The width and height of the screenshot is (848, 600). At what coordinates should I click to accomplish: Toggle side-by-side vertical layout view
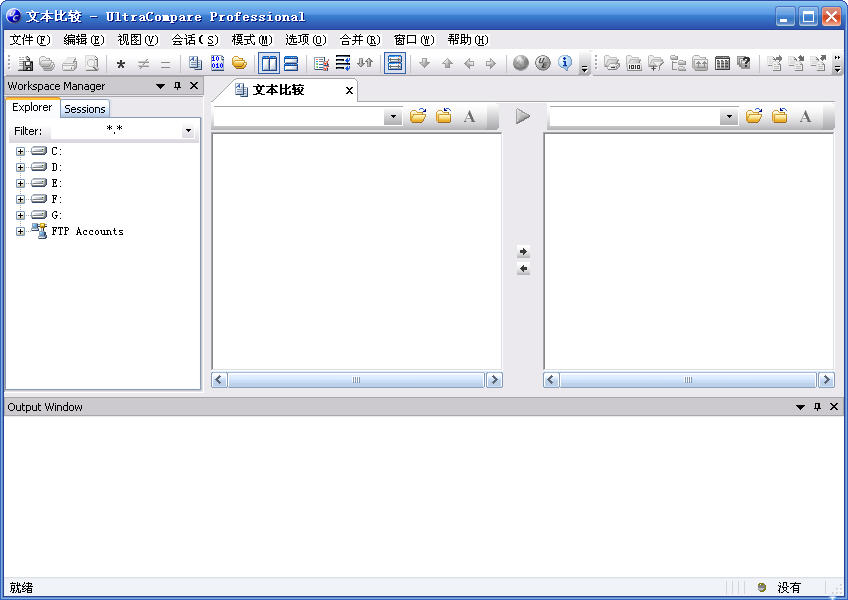[x=268, y=63]
